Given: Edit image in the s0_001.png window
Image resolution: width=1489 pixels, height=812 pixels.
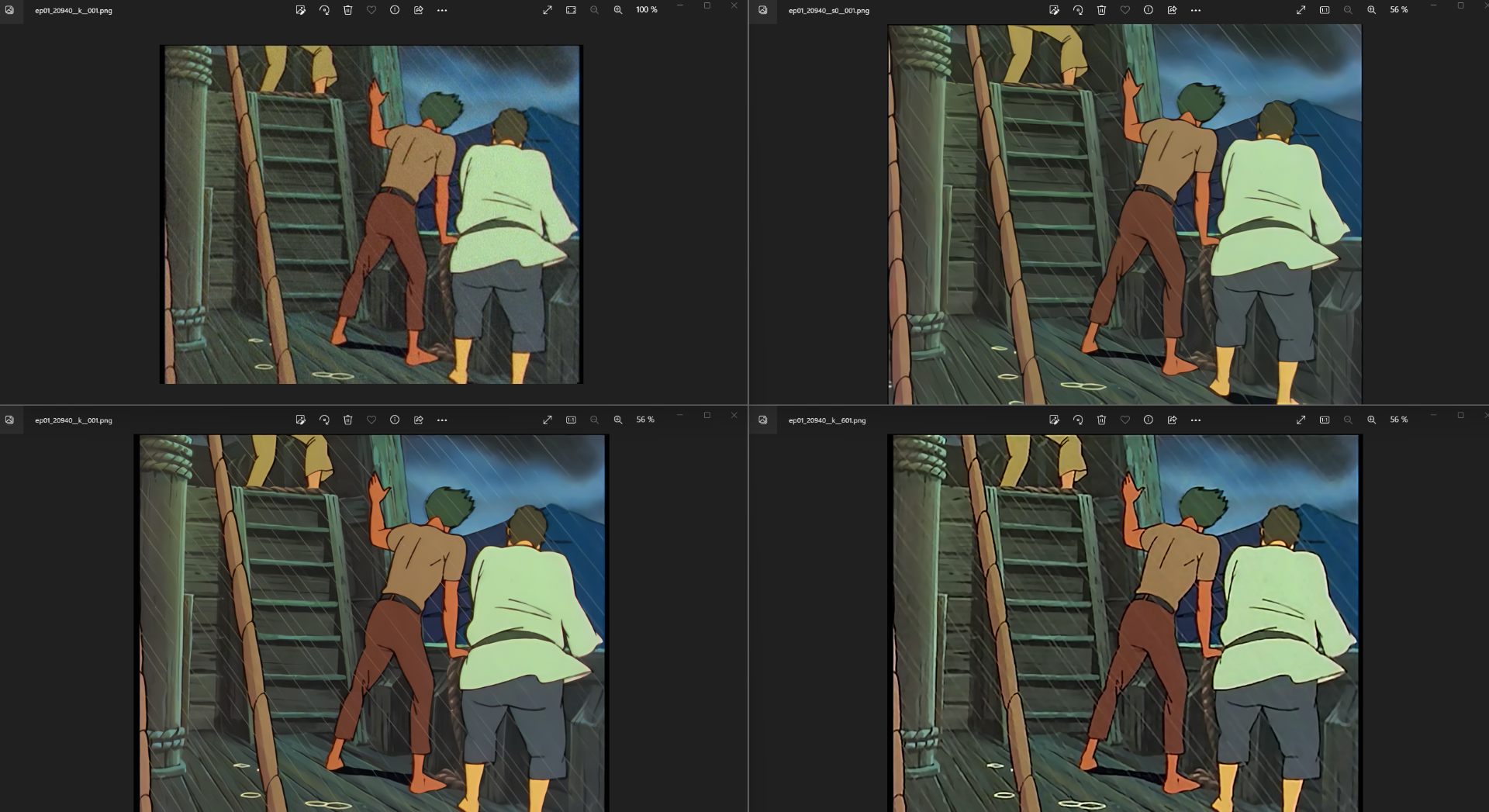Looking at the screenshot, I should pyautogui.click(x=1054, y=10).
